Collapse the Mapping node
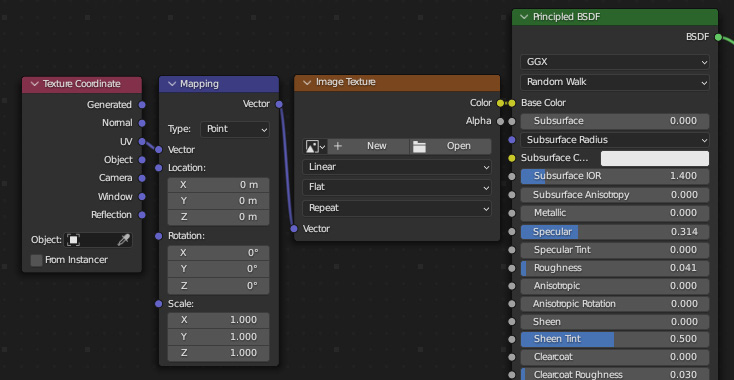 click(172, 84)
